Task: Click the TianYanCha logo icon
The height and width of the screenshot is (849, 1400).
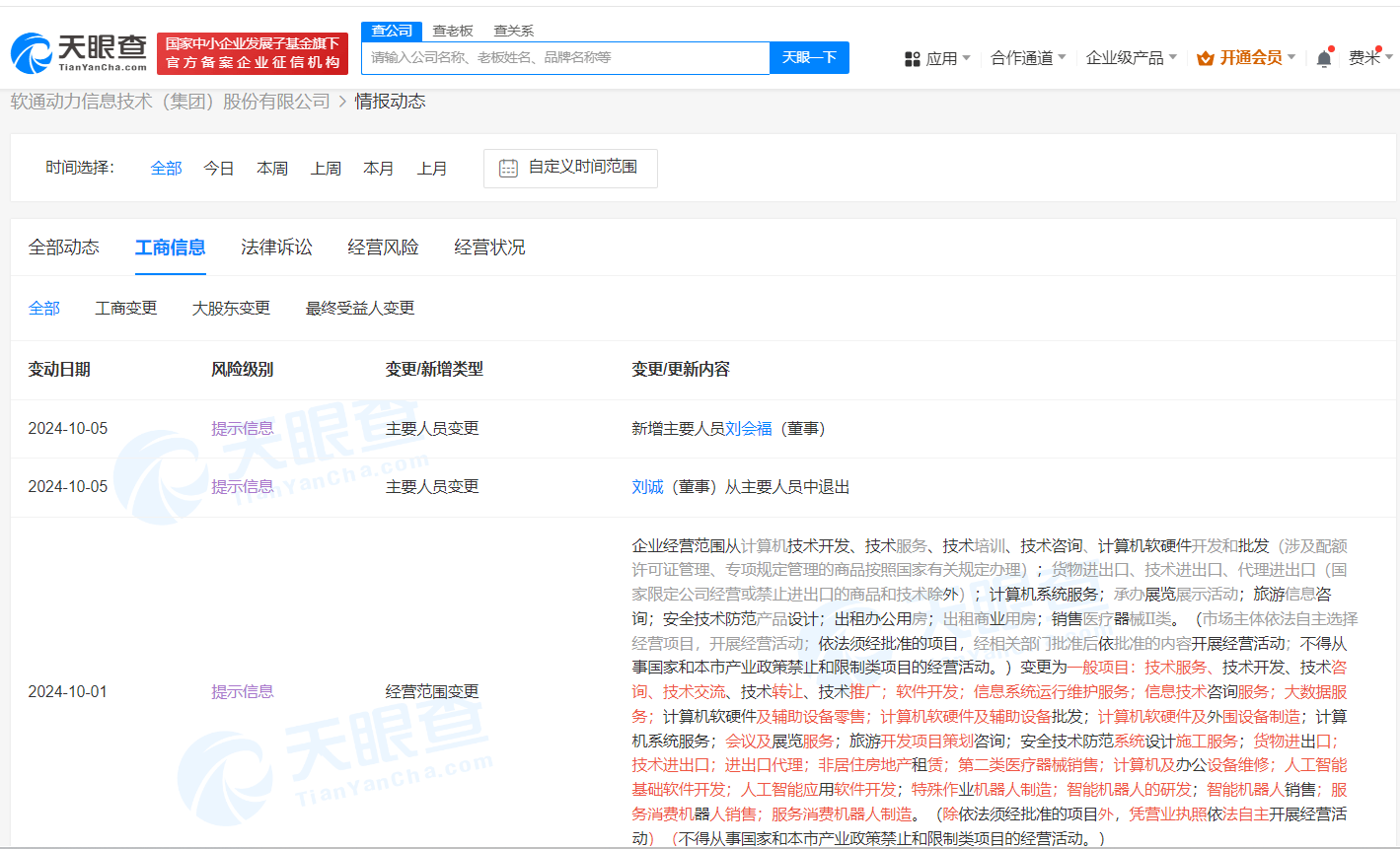Action: click(x=32, y=53)
